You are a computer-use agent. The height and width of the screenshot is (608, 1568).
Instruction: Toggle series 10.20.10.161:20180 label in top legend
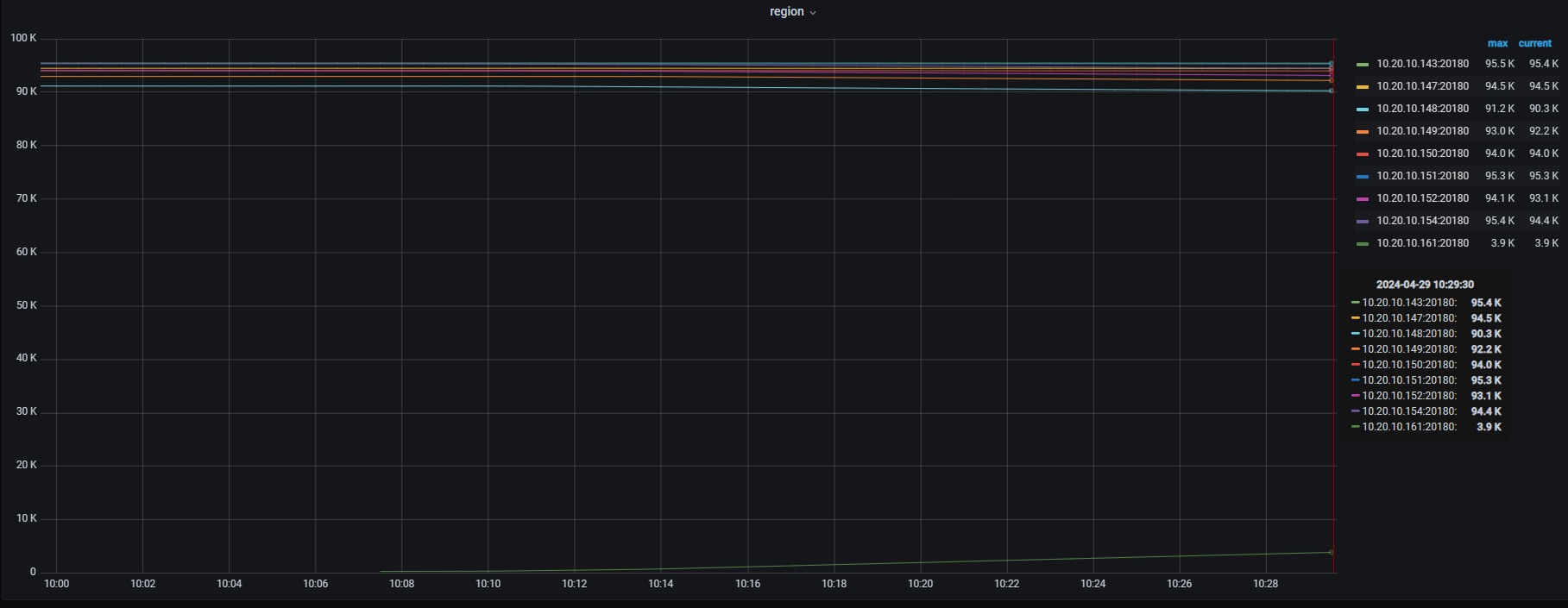click(1422, 243)
